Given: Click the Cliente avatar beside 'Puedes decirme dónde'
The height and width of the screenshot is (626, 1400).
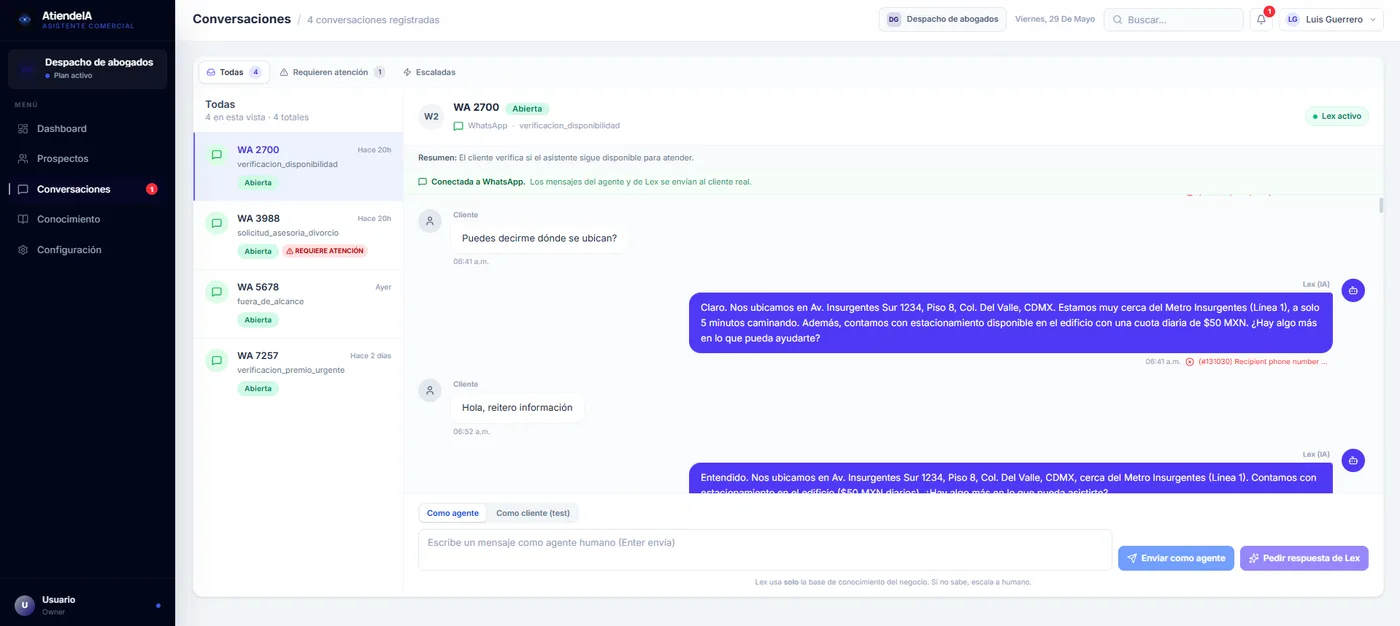Looking at the screenshot, I should pos(430,221).
